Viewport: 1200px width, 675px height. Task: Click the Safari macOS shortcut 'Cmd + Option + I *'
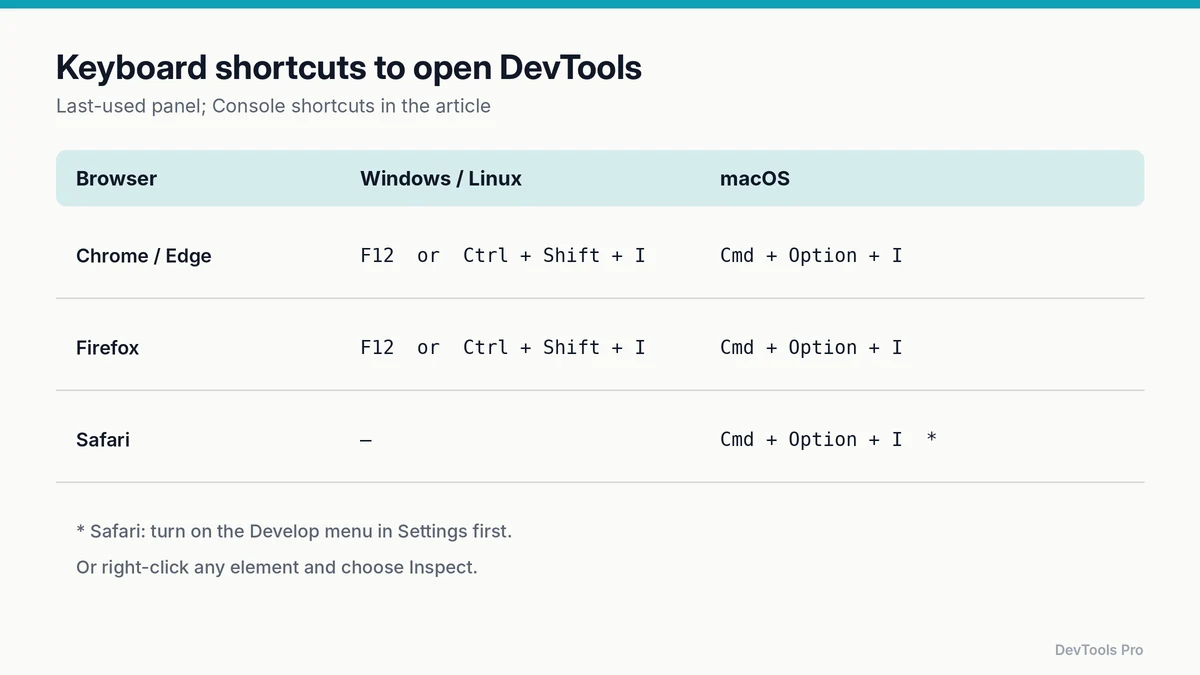pos(828,440)
